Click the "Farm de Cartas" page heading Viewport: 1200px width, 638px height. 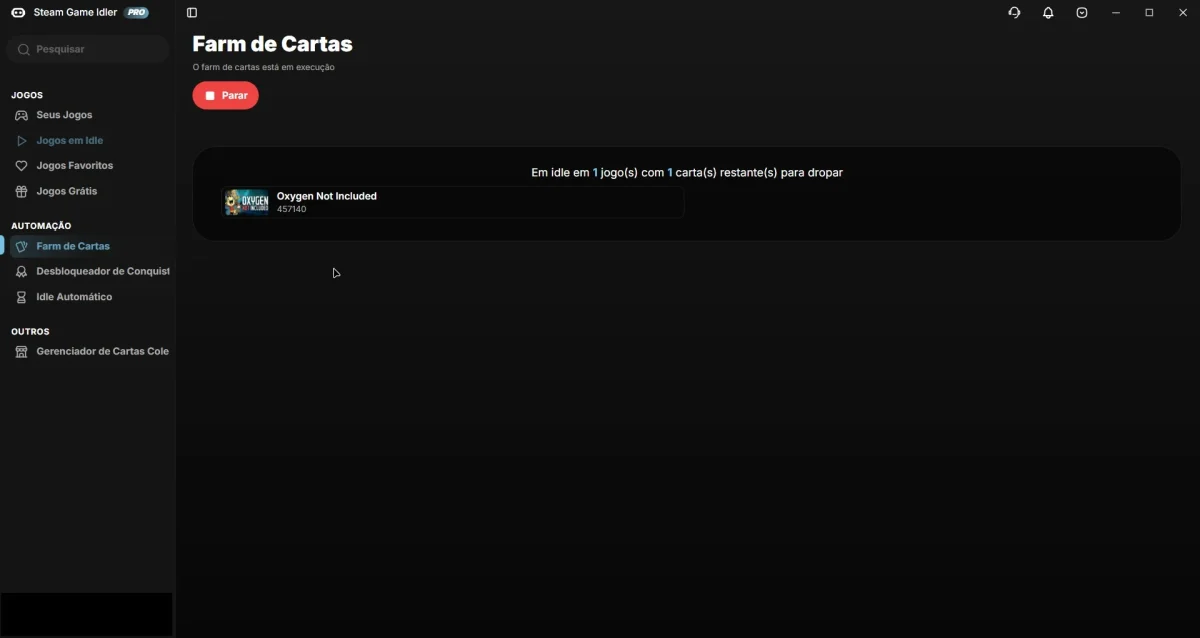(272, 44)
